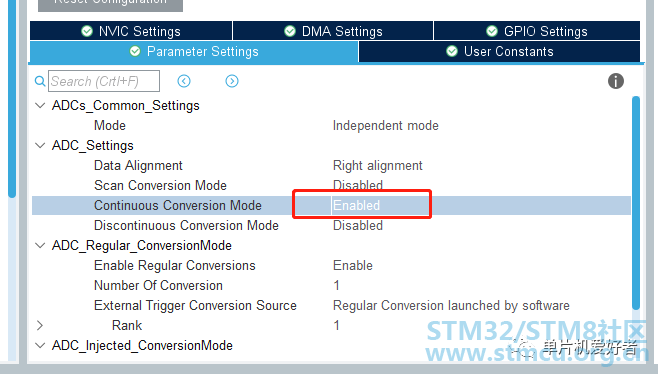Collapse the ADCs_Common_Settings group
The width and height of the screenshot is (658, 376).
tap(40, 105)
